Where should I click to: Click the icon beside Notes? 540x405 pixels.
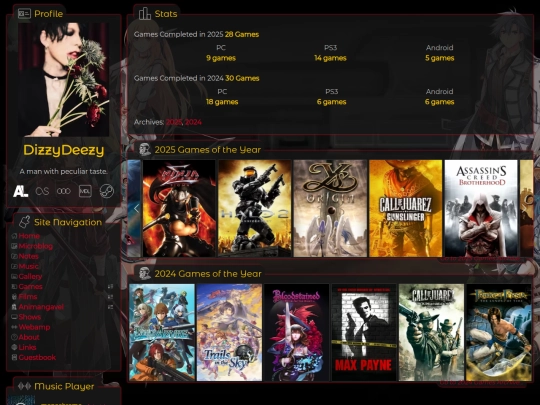14,256
